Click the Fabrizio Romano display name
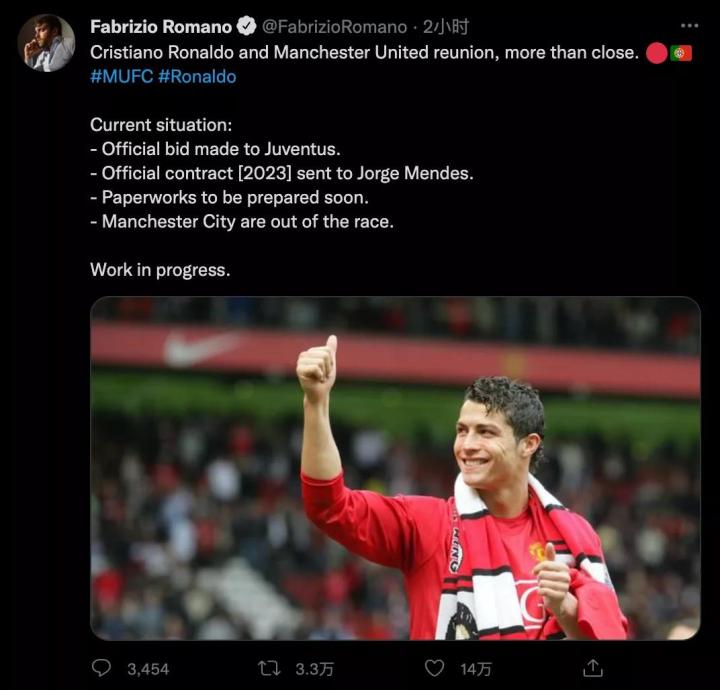Screen dimensions: 720x690 160,27
